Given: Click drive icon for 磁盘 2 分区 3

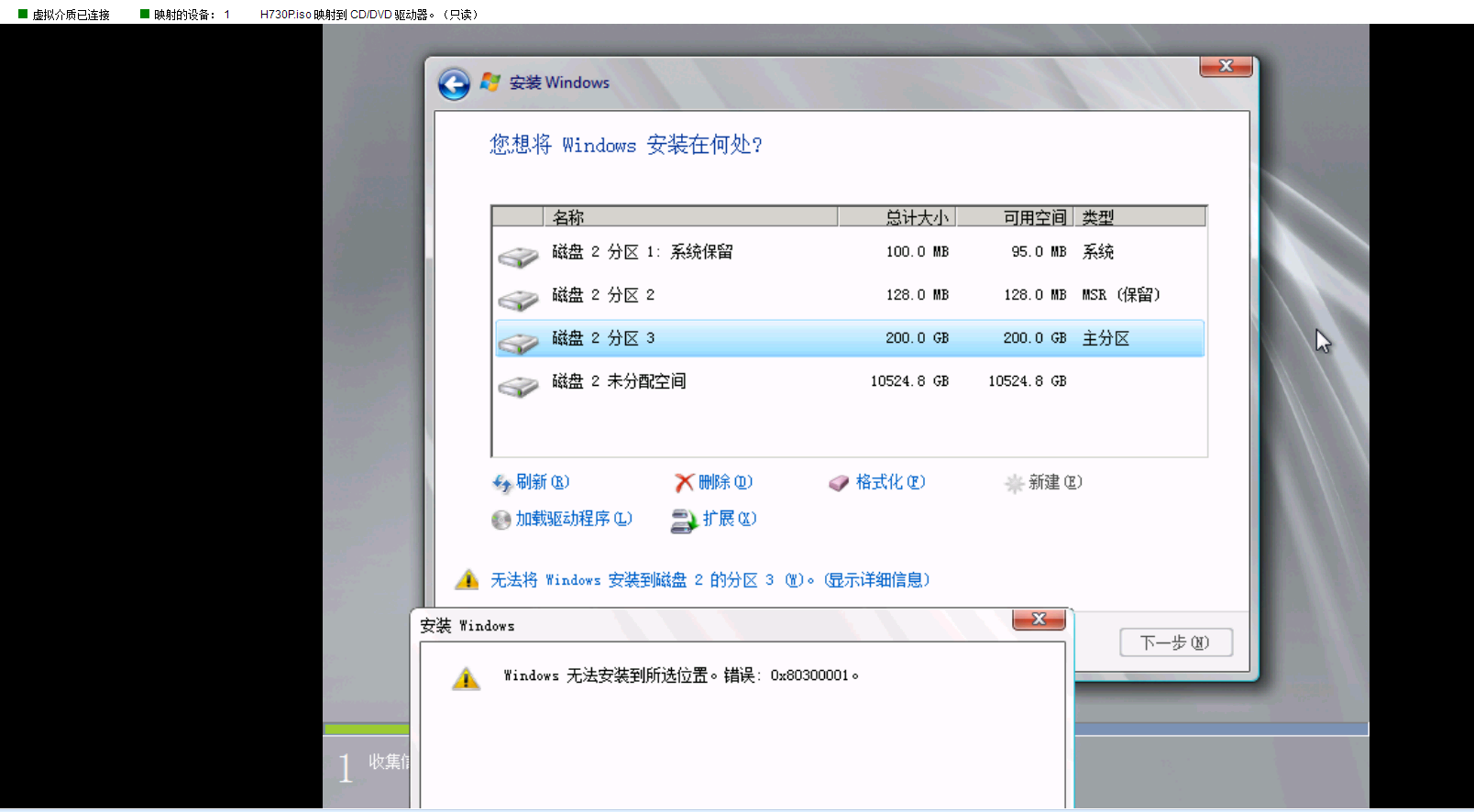Looking at the screenshot, I should pyautogui.click(x=518, y=343).
